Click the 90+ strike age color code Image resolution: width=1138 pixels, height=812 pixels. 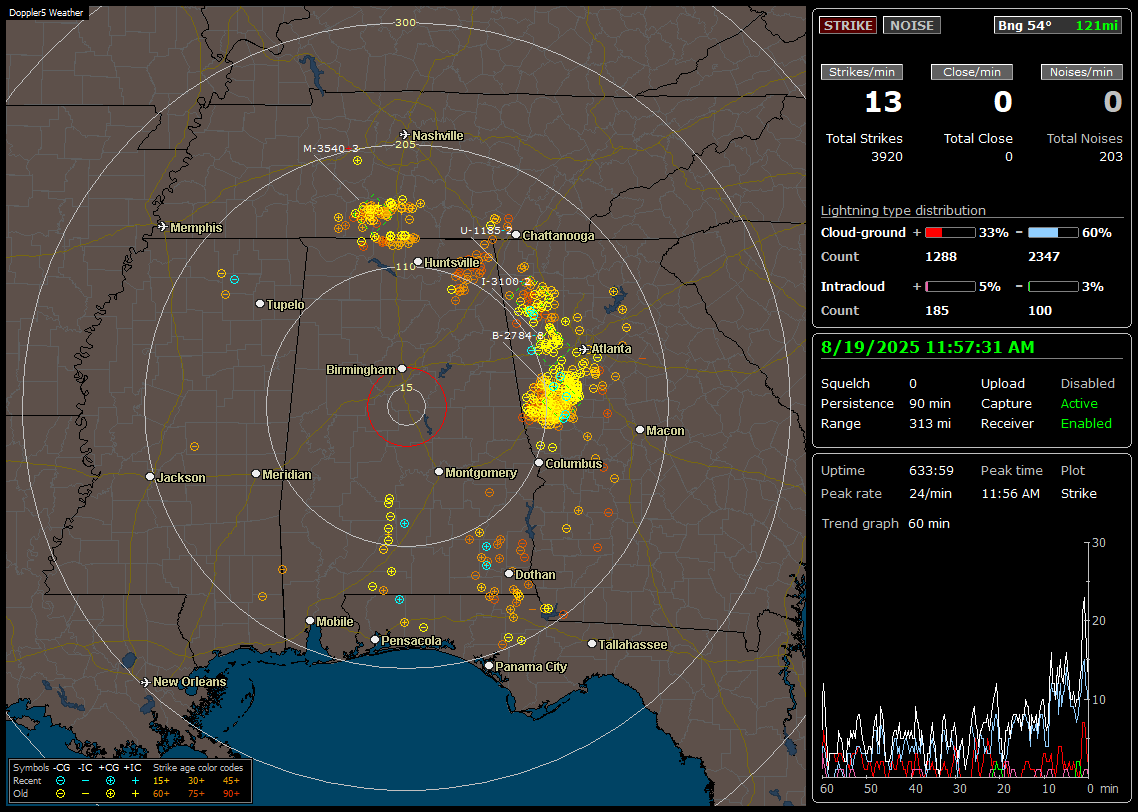click(x=231, y=794)
